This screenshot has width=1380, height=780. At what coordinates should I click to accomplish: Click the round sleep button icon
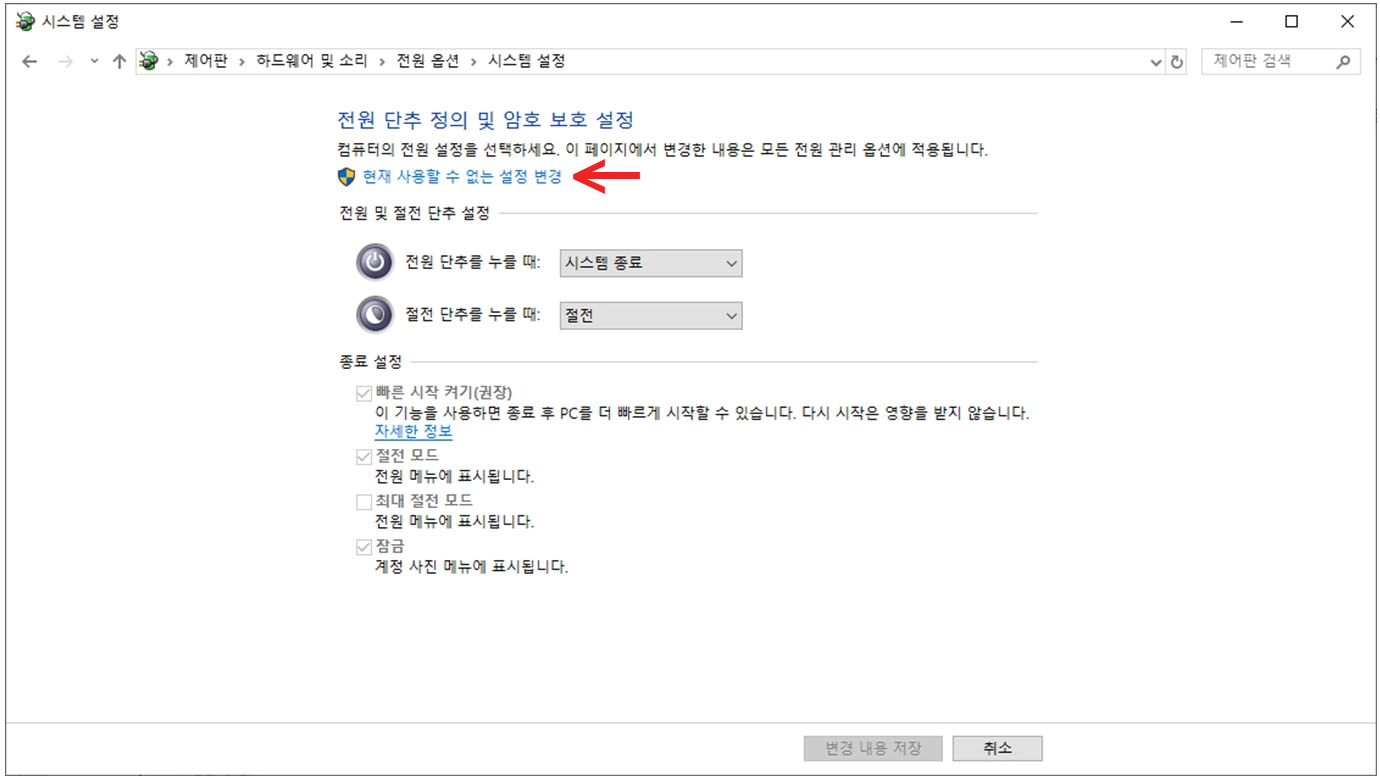(374, 315)
